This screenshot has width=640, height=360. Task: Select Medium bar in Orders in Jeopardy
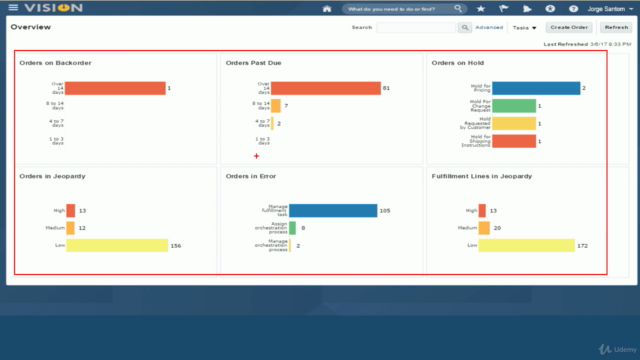coord(71,228)
